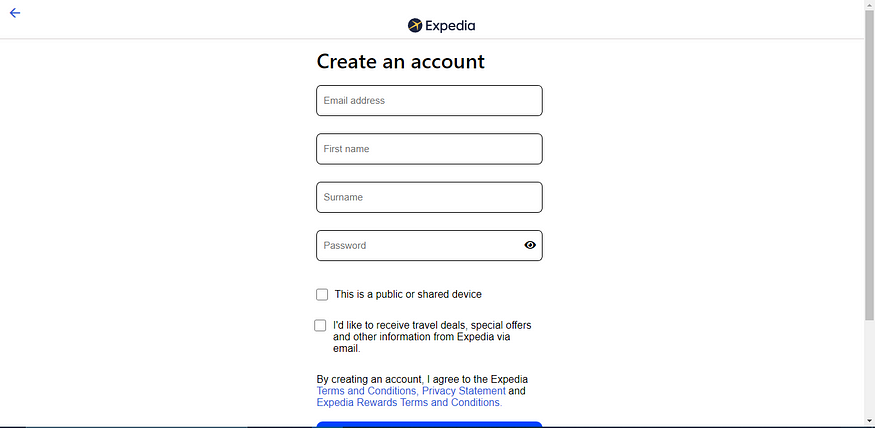This screenshot has width=875, height=428.
Task: Click the scrollbar up arrow
Action: click(x=869, y=4)
